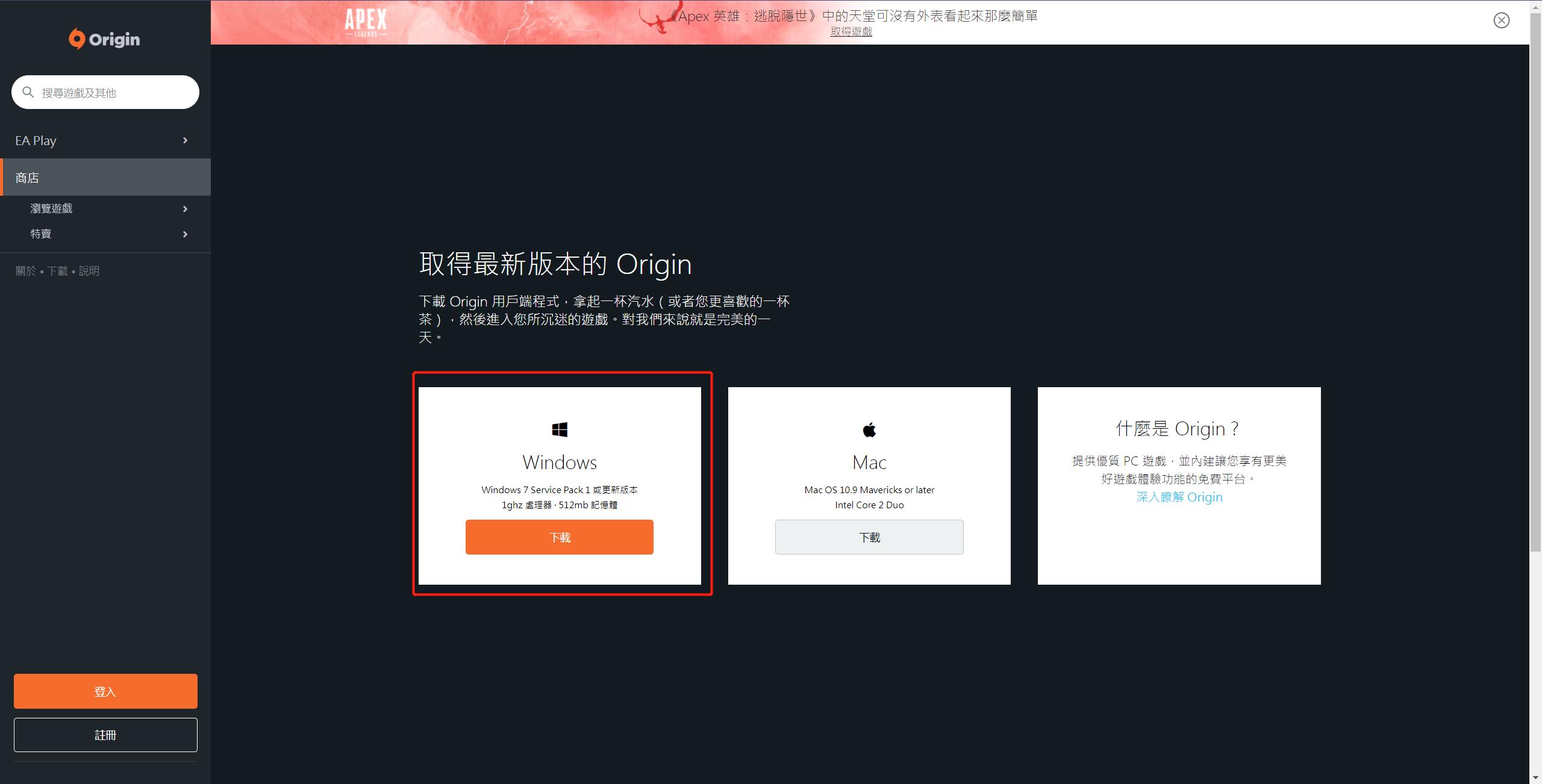Open the 說明 link in the sidebar
1542x784 pixels.
pos(89,270)
